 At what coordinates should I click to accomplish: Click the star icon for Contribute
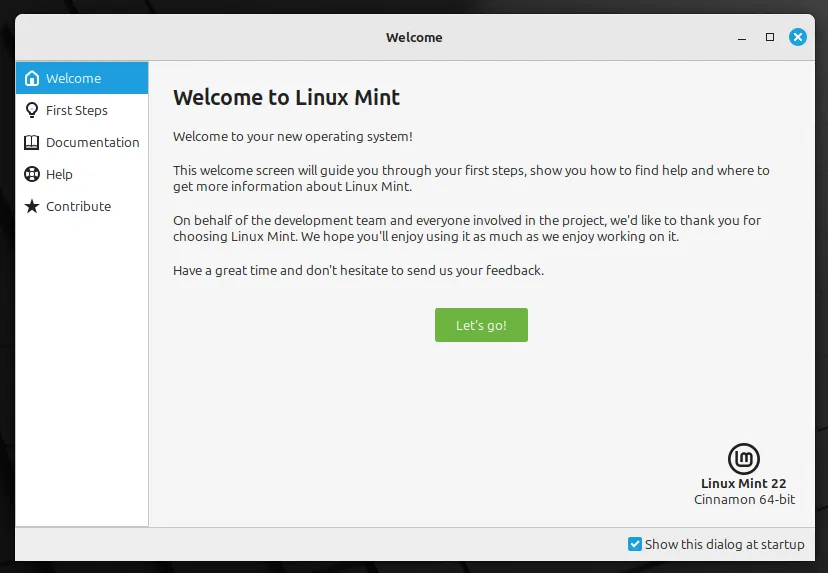(x=32, y=206)
